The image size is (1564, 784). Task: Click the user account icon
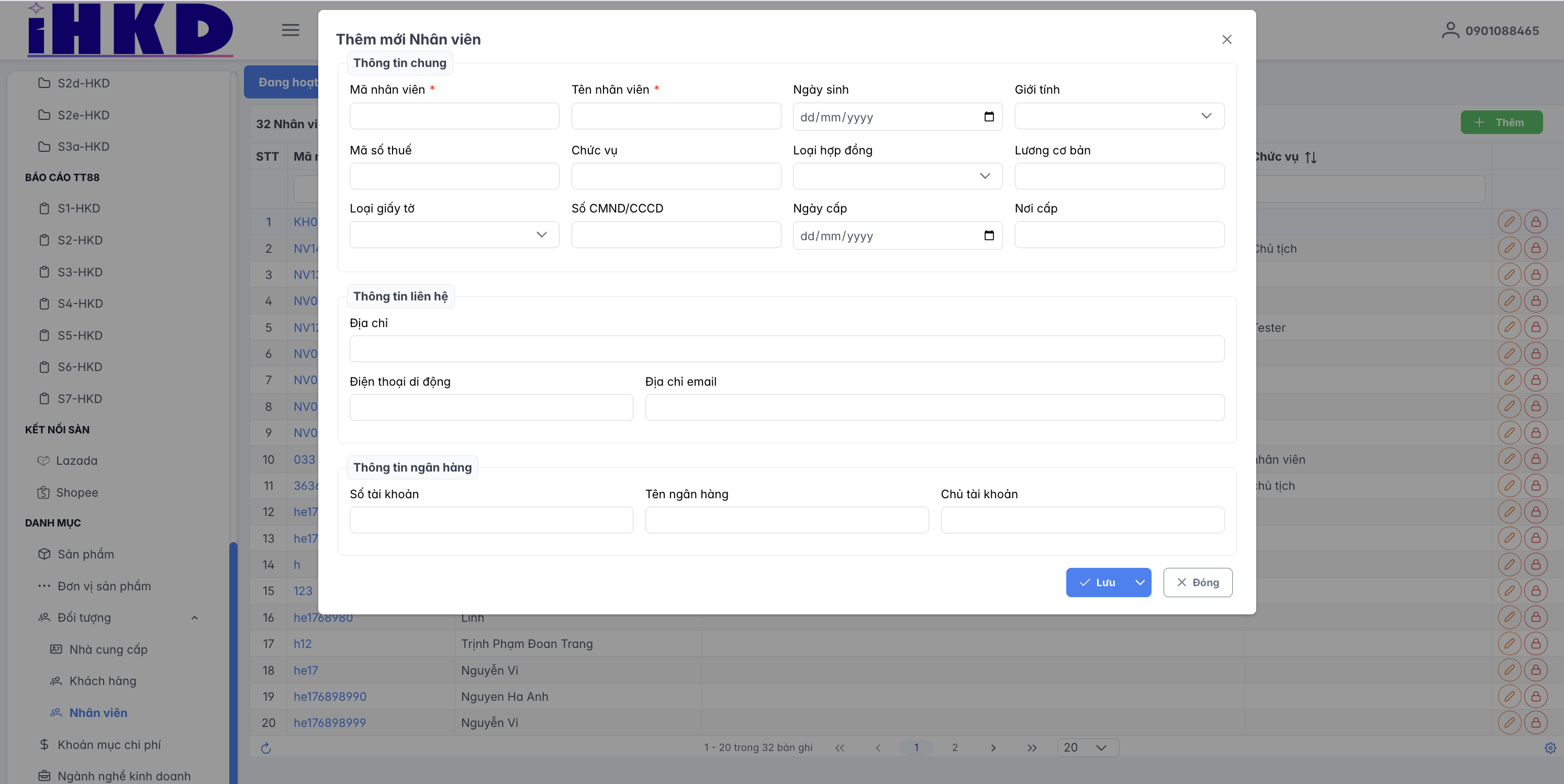coord(1450,30)
